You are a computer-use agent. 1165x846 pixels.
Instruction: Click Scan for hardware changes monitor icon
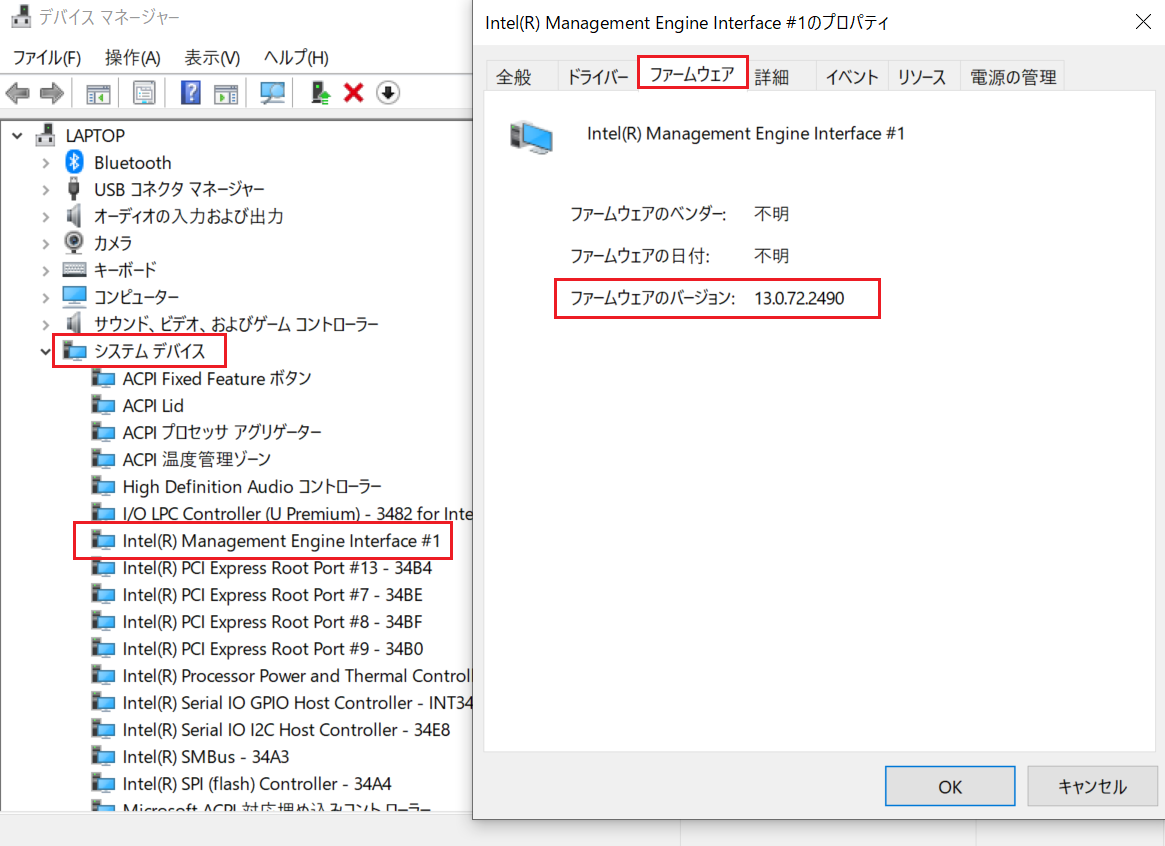[272, 93]
